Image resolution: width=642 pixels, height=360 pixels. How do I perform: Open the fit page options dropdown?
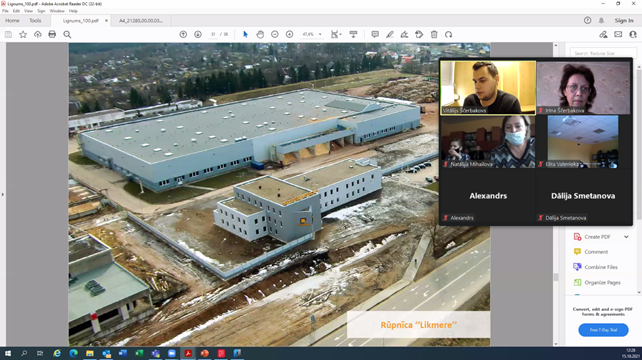click(336, 34)
